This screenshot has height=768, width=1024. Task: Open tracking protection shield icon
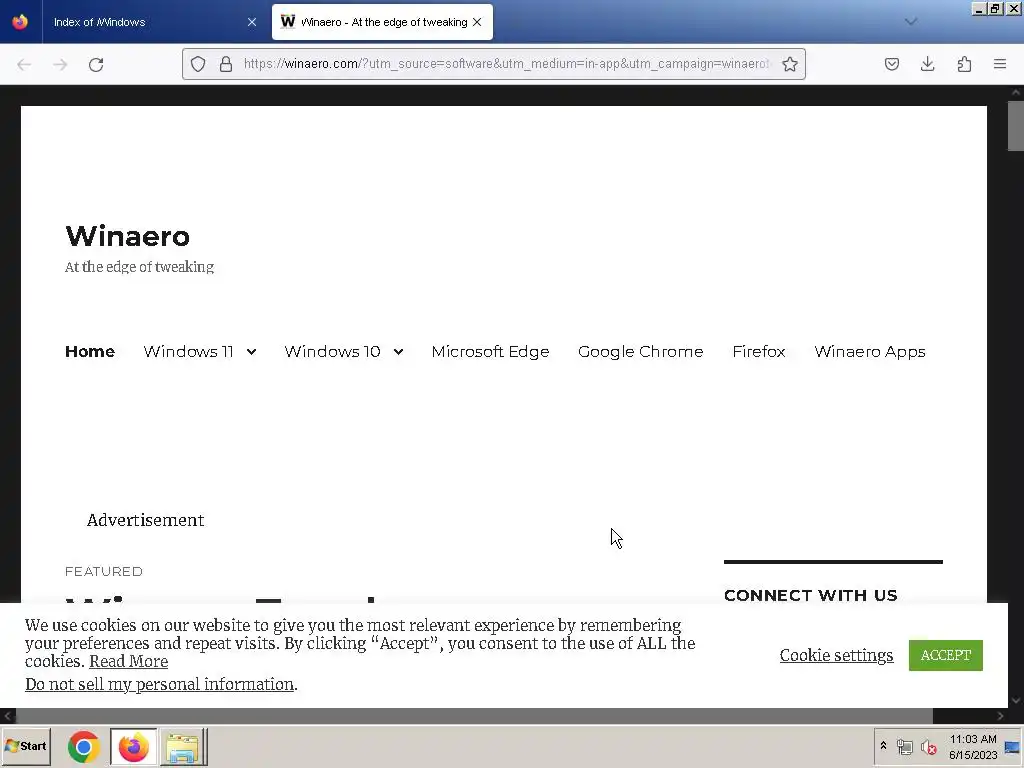pos(198,64)
